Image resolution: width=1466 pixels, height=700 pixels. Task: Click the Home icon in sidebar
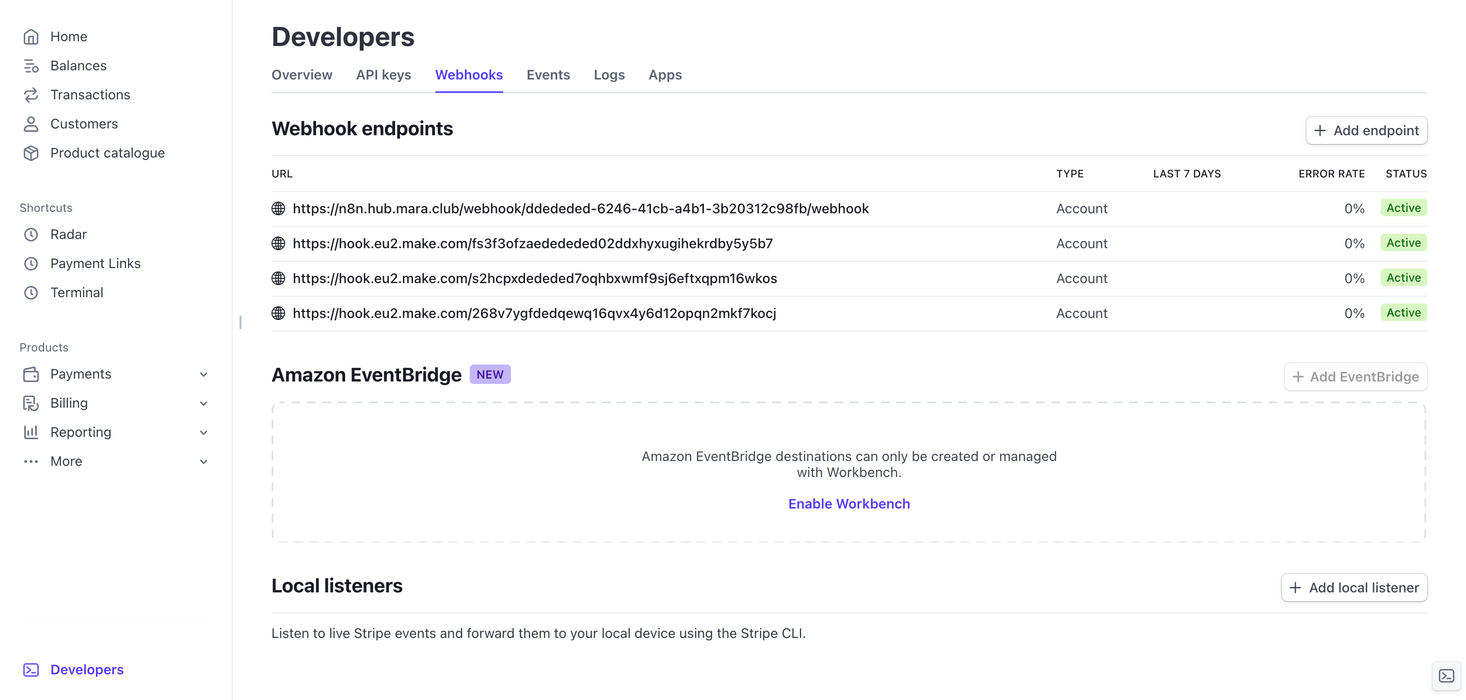[x=31, y=37]
